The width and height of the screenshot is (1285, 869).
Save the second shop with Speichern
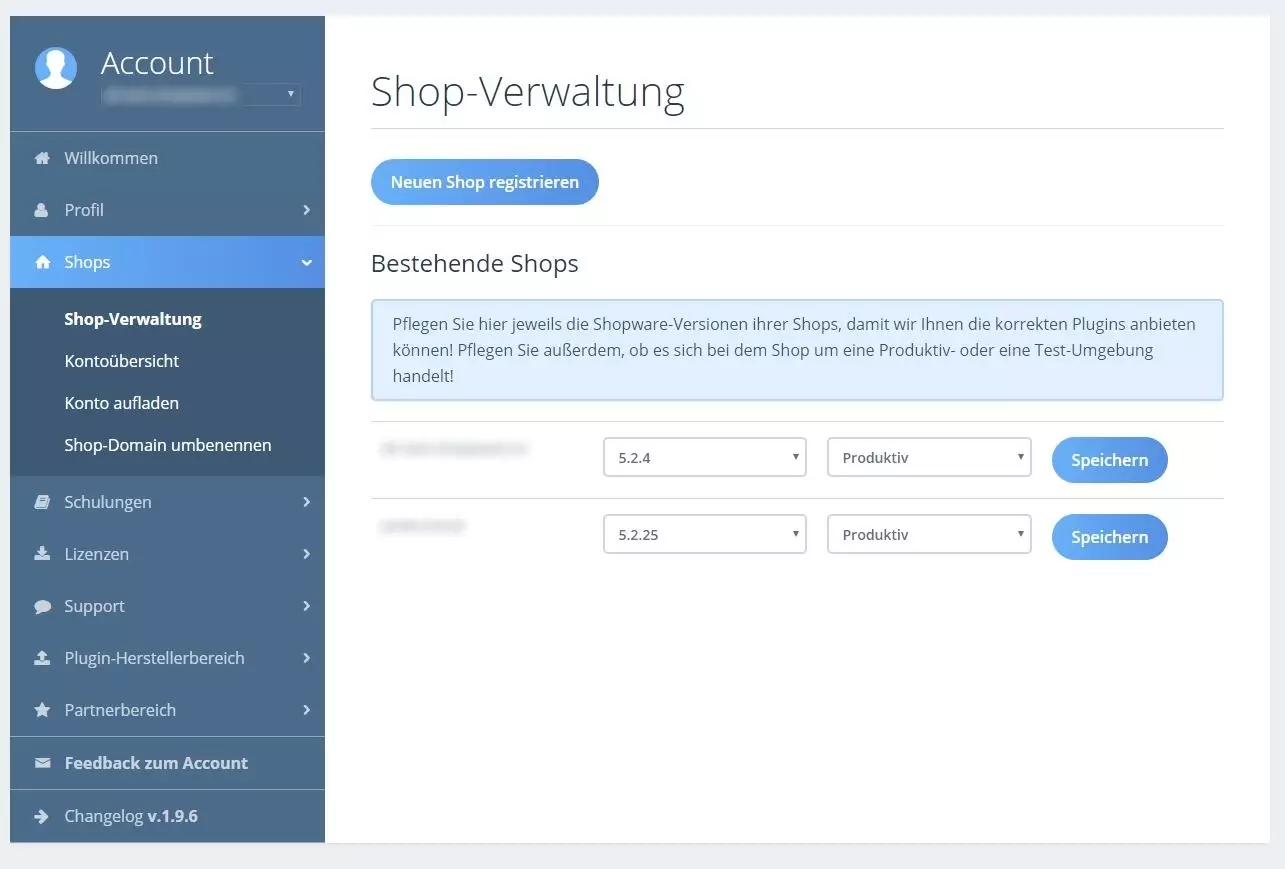tap(1109, 537)
